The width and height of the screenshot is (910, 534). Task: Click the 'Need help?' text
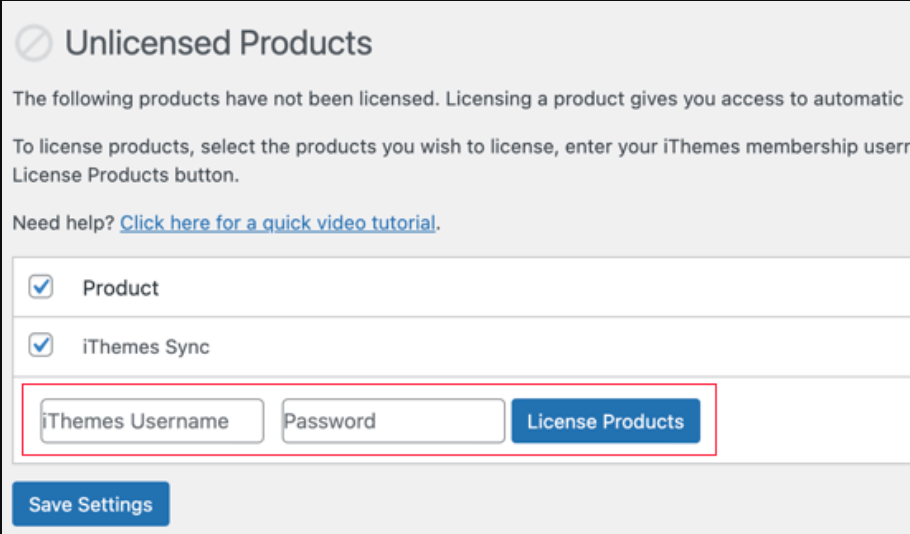coord(64,223)
